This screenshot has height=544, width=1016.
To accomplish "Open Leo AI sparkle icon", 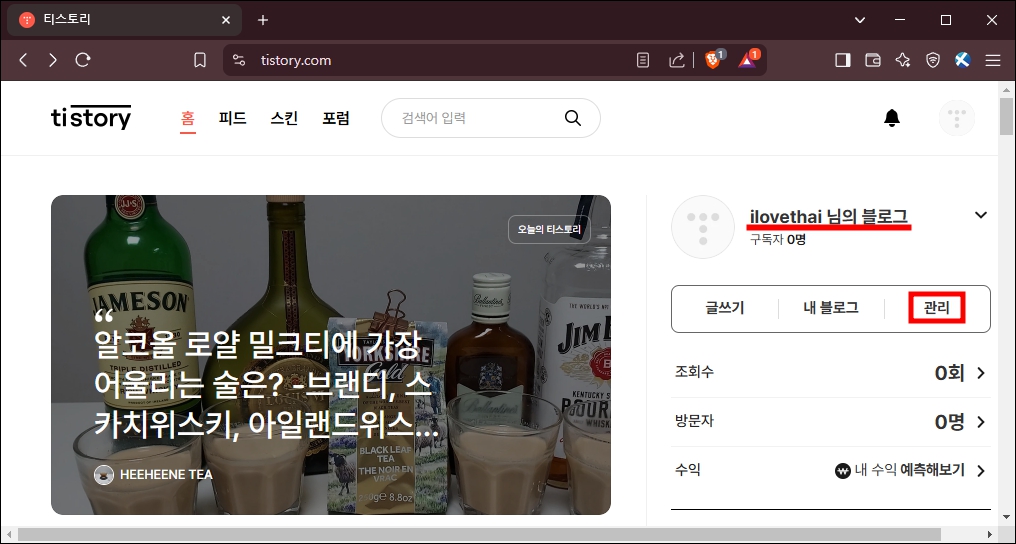I will click(903, 60).
